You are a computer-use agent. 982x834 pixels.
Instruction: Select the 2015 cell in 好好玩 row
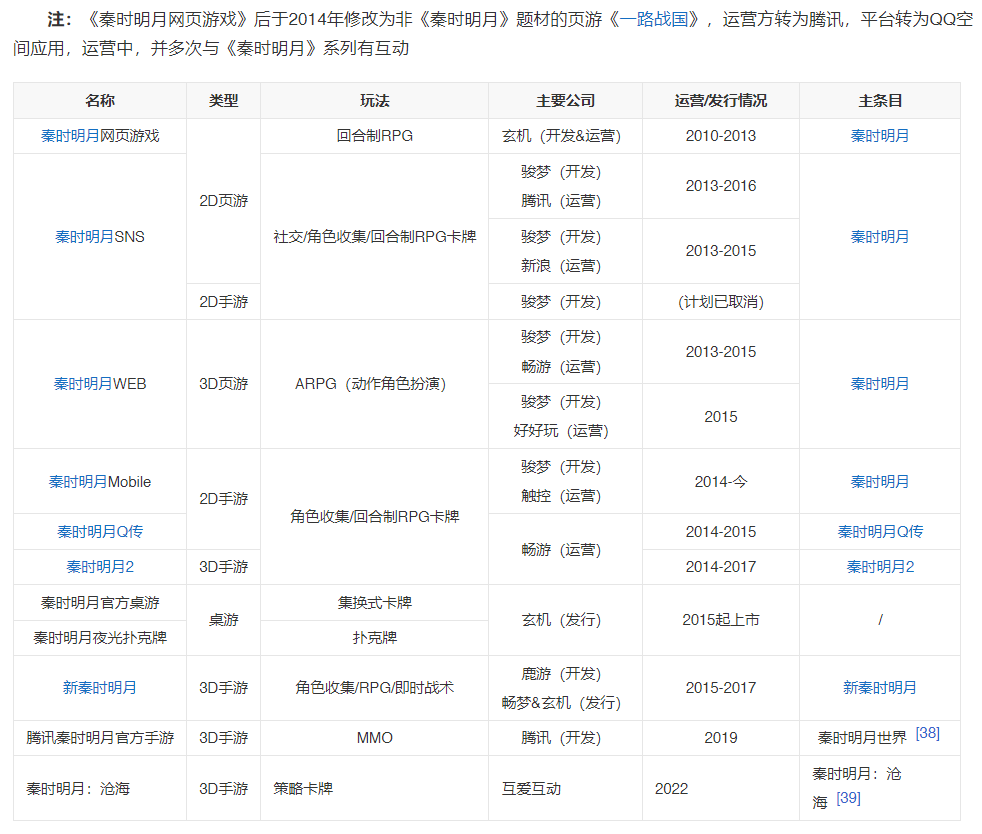pyautogui.click(x=721, y=416)
